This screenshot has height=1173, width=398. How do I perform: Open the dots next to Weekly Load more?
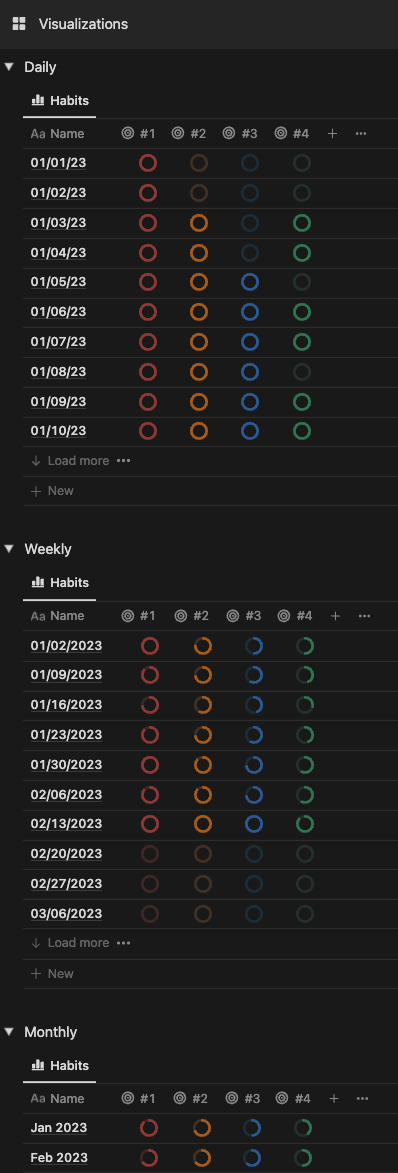point(123,943)
